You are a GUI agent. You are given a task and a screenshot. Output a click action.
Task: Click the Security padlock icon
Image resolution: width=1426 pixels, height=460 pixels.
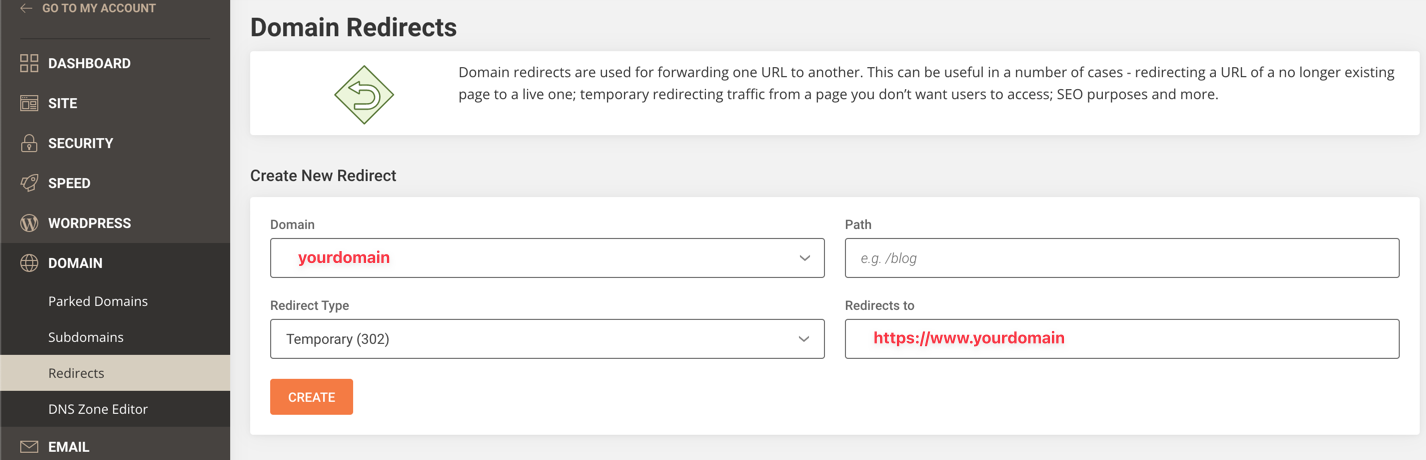[29, 143]
